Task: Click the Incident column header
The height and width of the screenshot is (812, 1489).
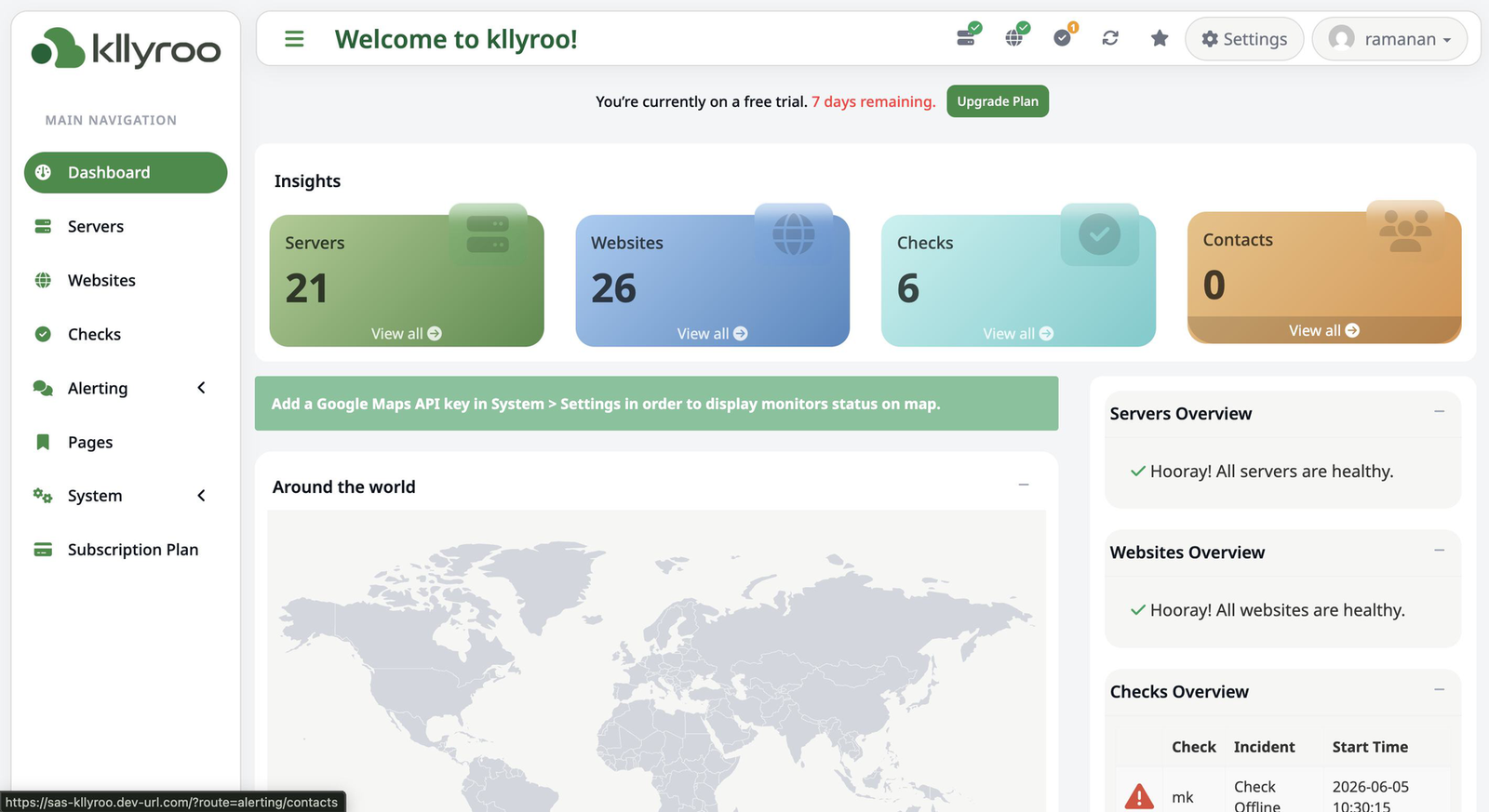Action: [x=1264, y=747]
